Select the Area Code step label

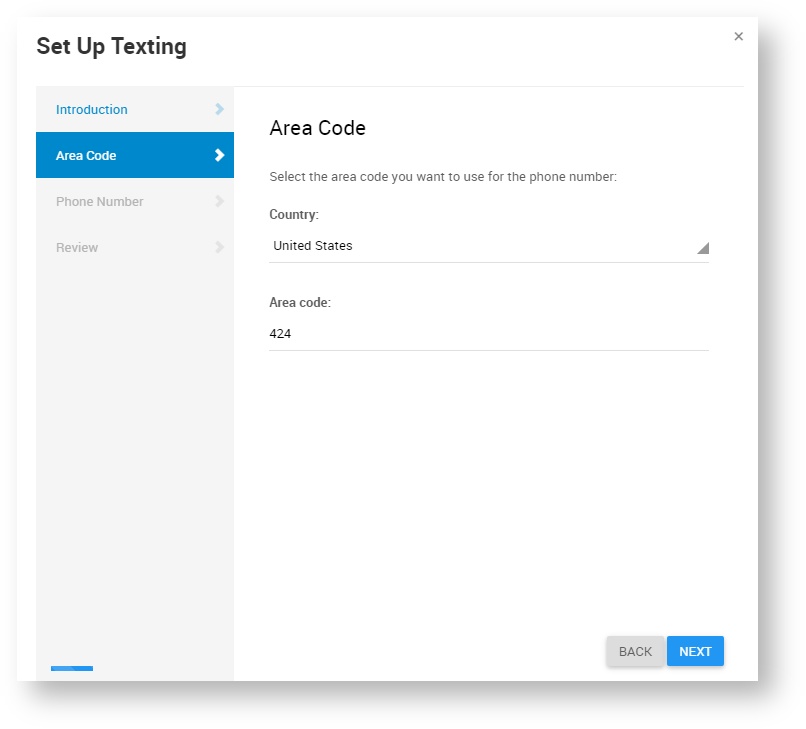[x=86, y=155]
